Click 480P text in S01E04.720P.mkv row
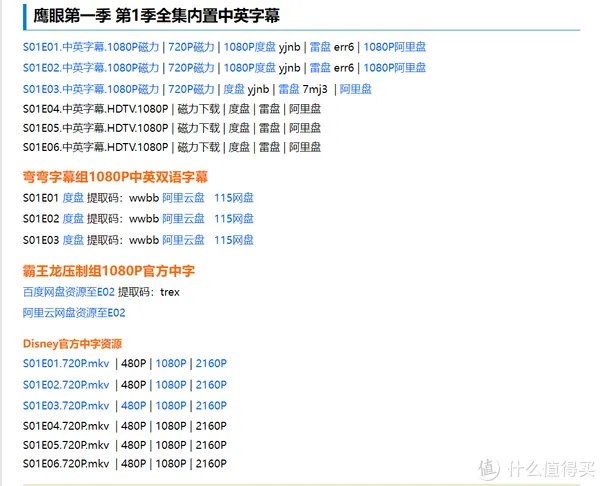The width and height of the screenshot is (600, 486). click(x=134, y=426)
